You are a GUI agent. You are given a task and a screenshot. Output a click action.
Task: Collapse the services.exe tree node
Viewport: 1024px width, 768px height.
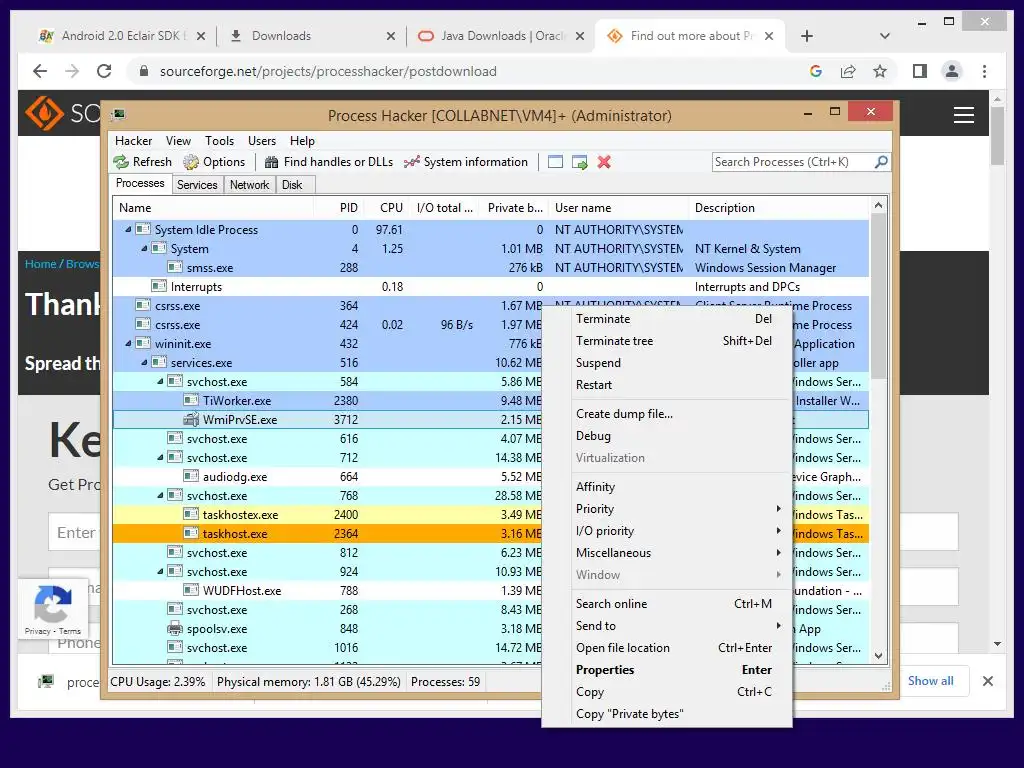pos(144,362)
